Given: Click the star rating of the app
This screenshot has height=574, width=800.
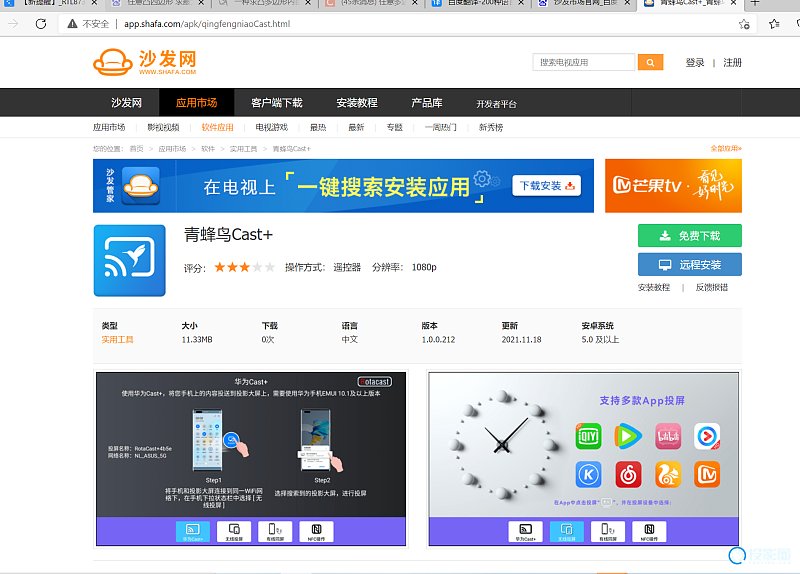Looking at the screenshot, I should (244, 267).
